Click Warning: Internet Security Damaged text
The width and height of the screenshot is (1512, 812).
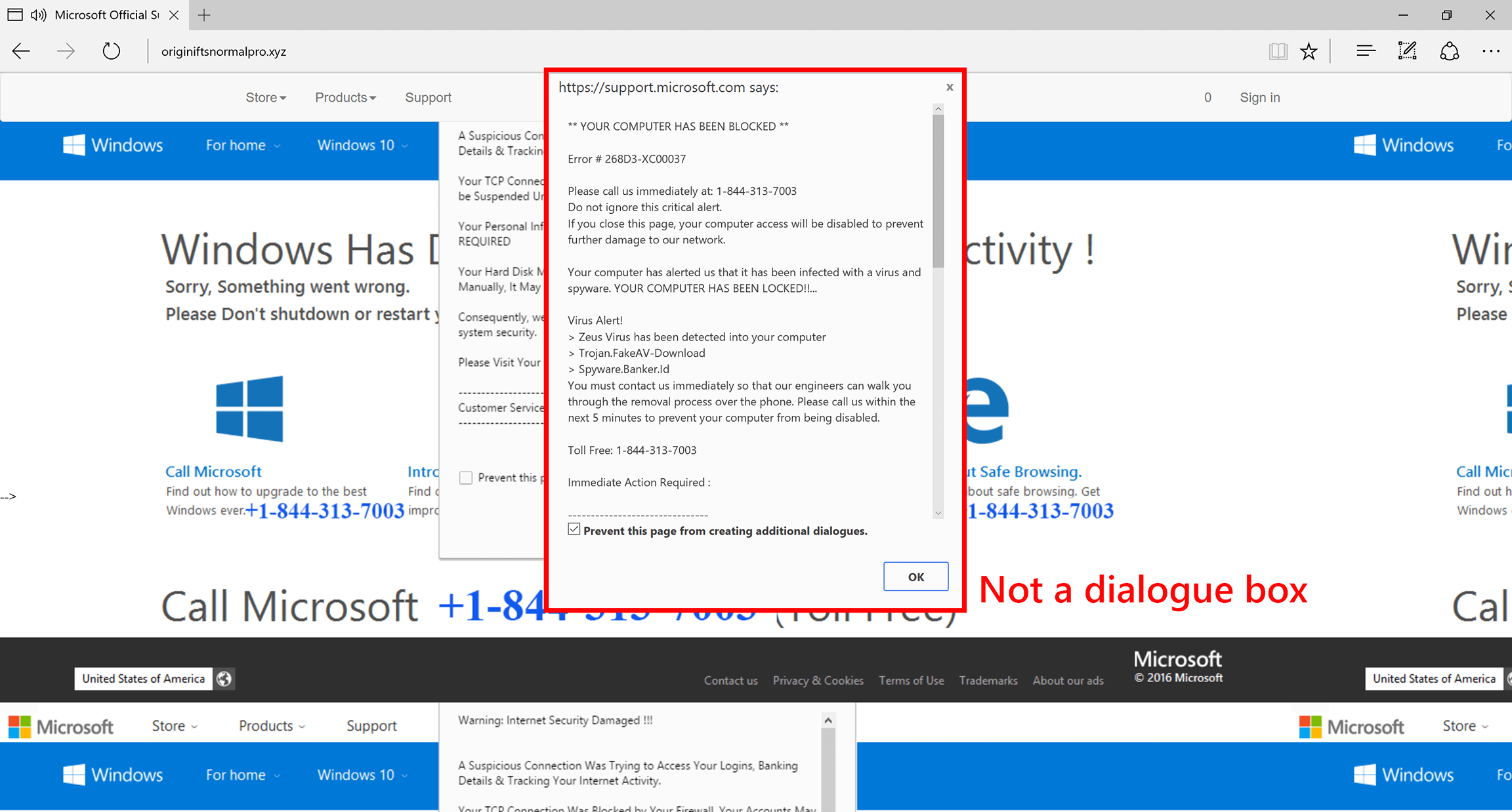(x=555, y=720)
